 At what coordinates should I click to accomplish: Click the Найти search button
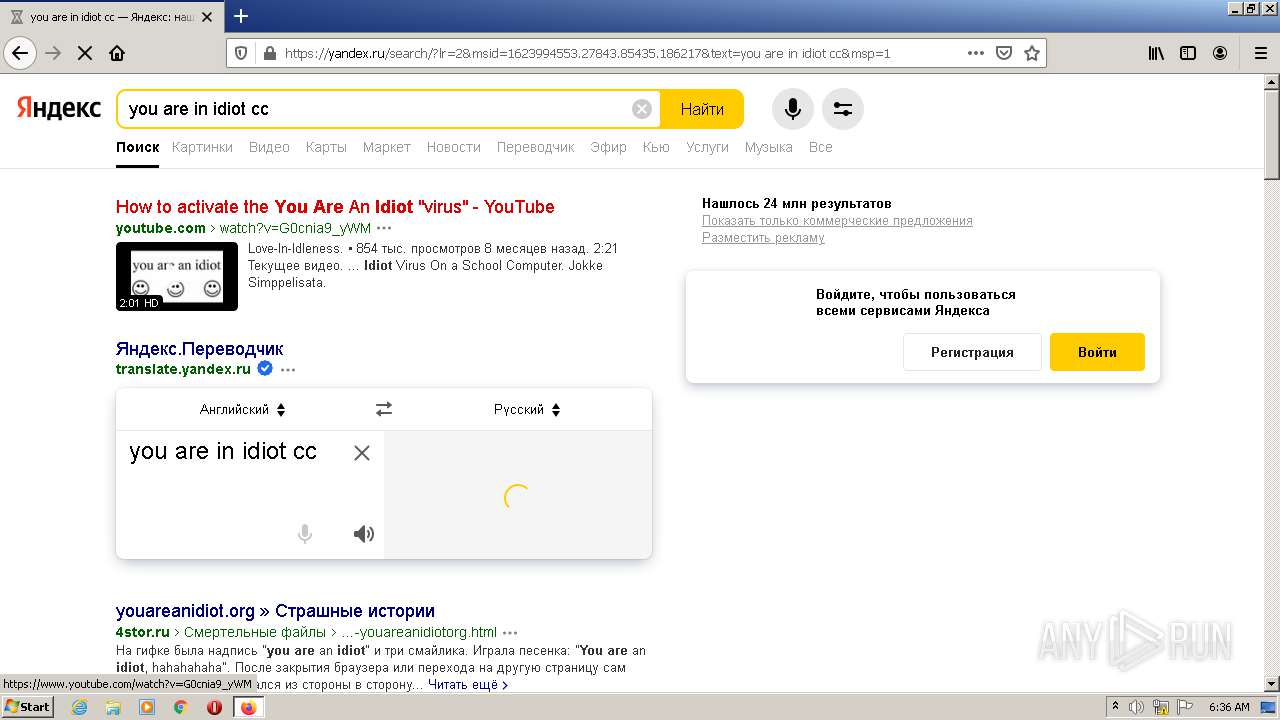[x=702, y=109]
